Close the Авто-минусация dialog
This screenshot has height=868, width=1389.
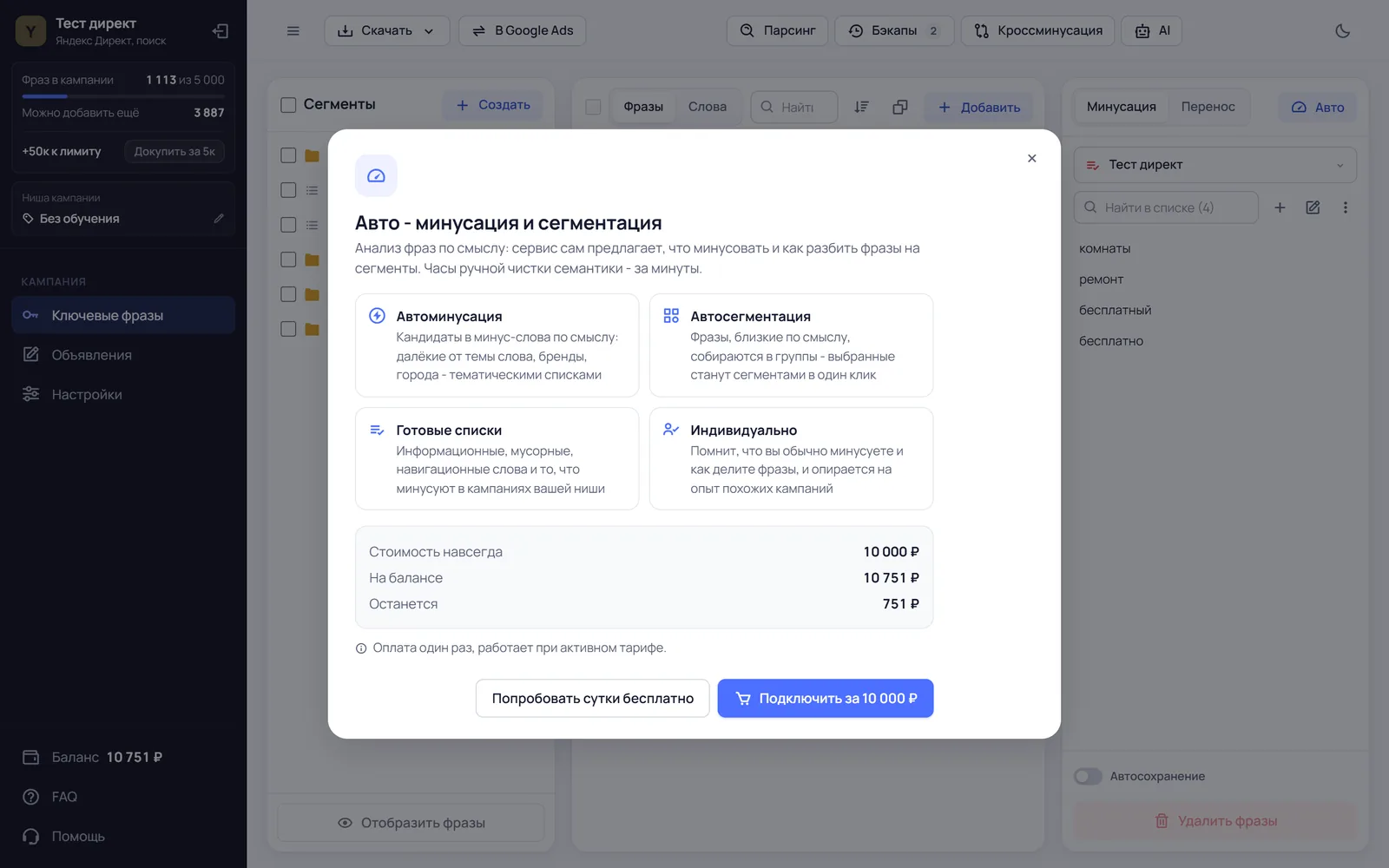pos(1031,158)
